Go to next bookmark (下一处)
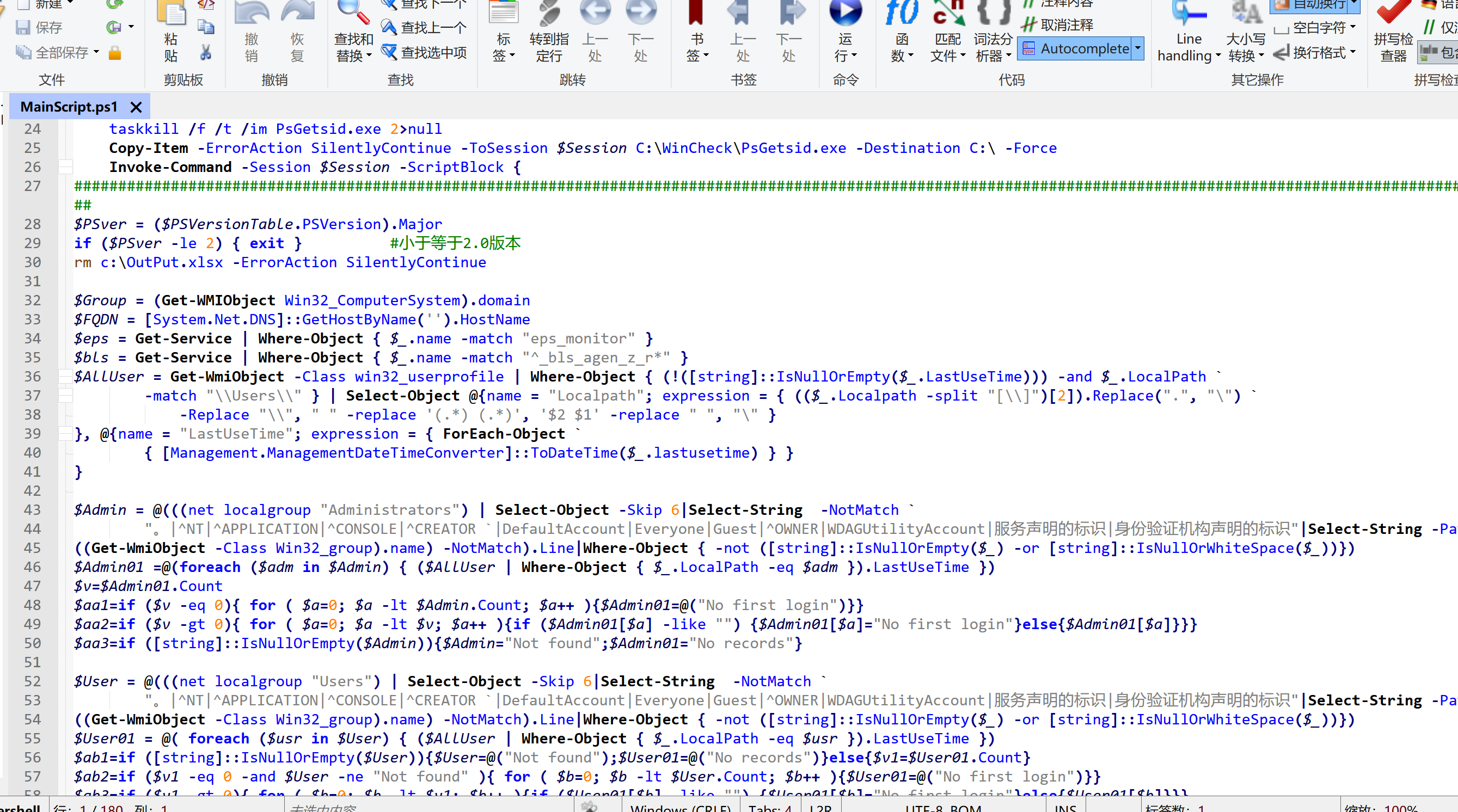Screen dimensions: 1458x812 [788, 31]
